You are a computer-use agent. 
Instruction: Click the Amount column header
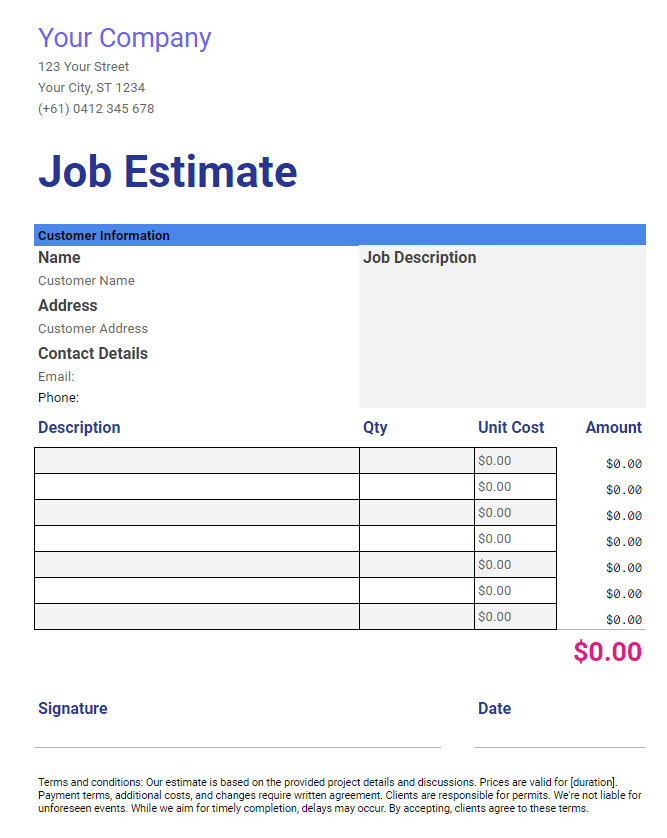[x=614, y=428]
